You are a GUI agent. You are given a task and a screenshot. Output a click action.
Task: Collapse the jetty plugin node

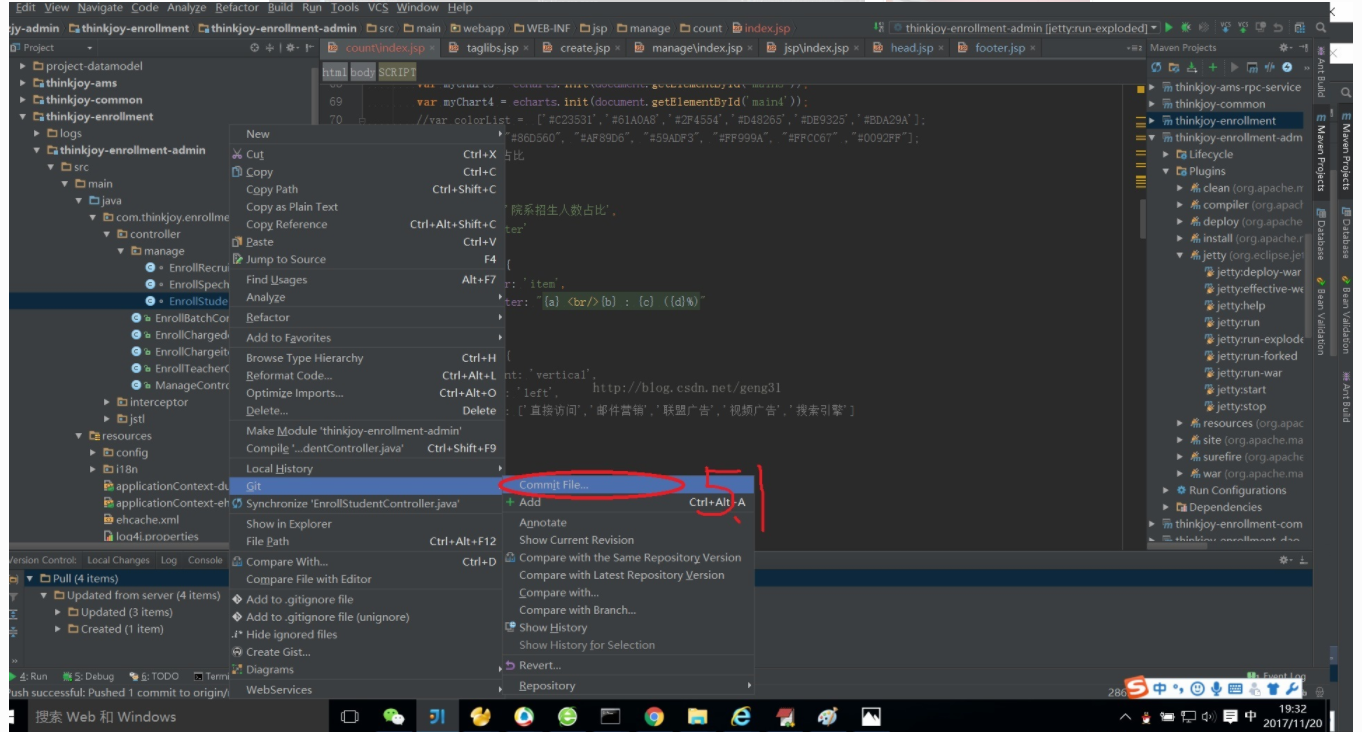point(1180,255)
